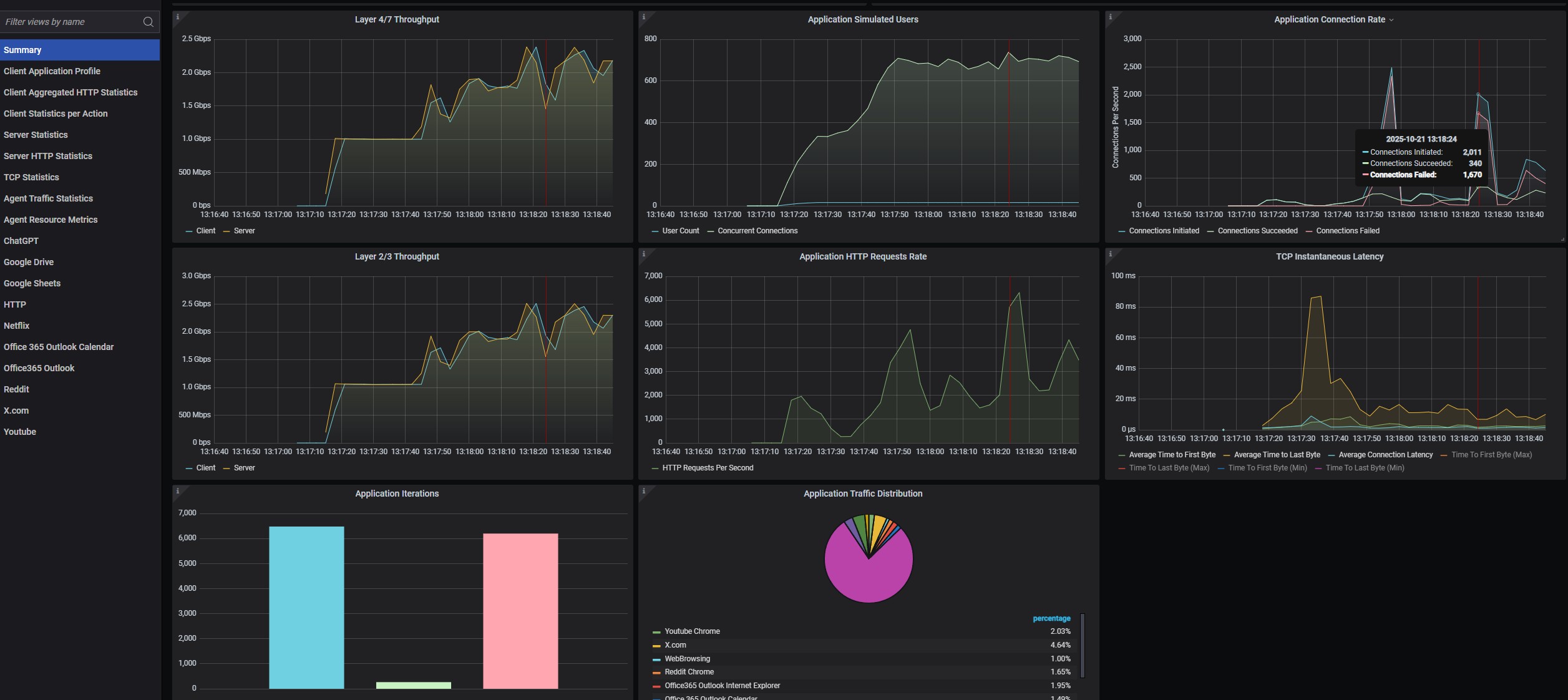Screen dimensions: 1568x700
Task: Show Time To First Byte (Max) series
Action: tap(1491, 455)
